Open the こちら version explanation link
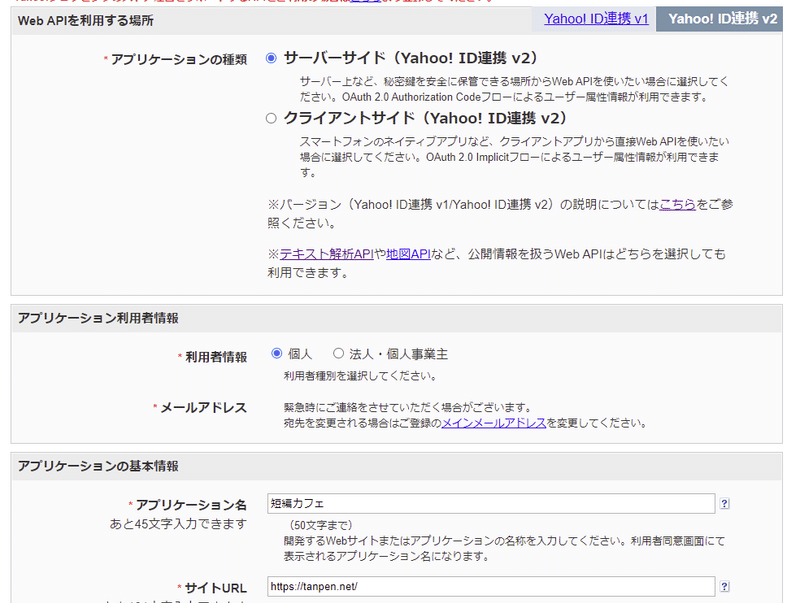This screenshot has width=800, height=603. point(678,205)
